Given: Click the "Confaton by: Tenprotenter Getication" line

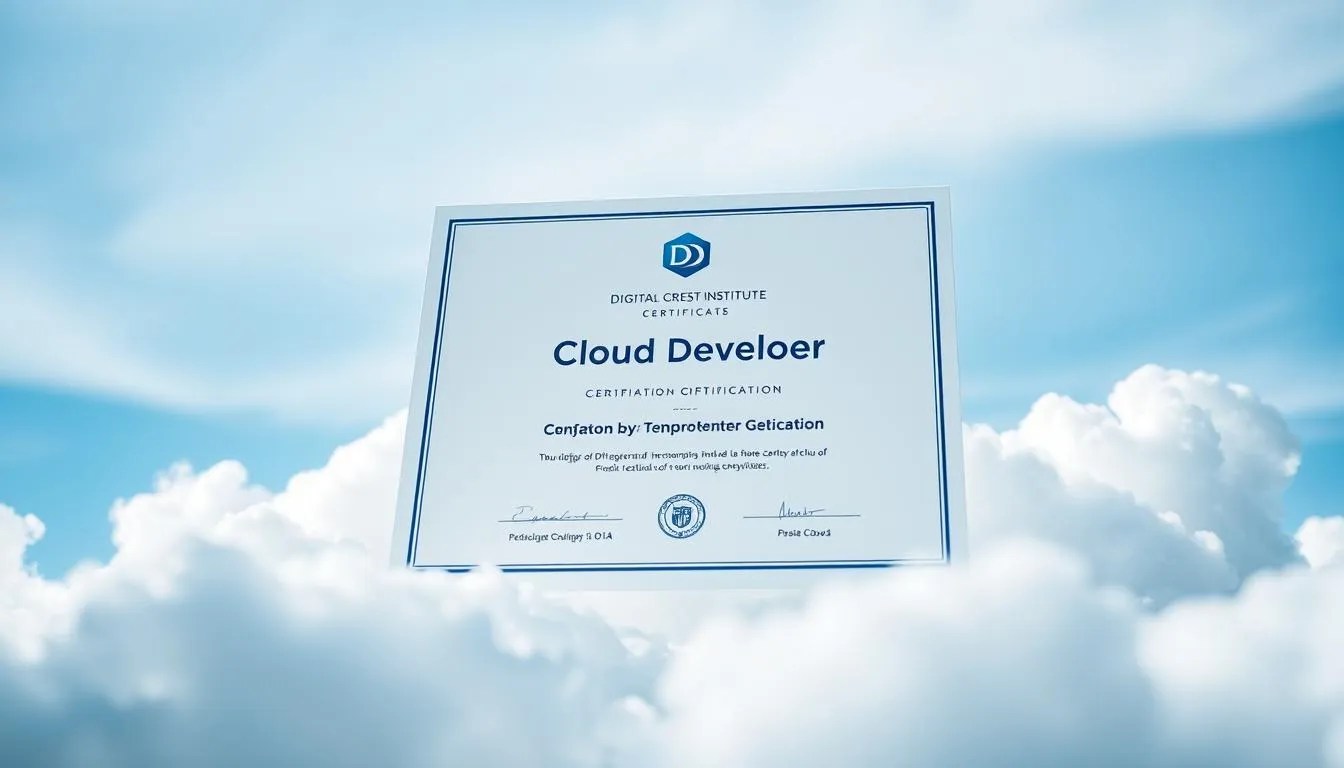Looking at the screenshot, I should coord(683,425).
